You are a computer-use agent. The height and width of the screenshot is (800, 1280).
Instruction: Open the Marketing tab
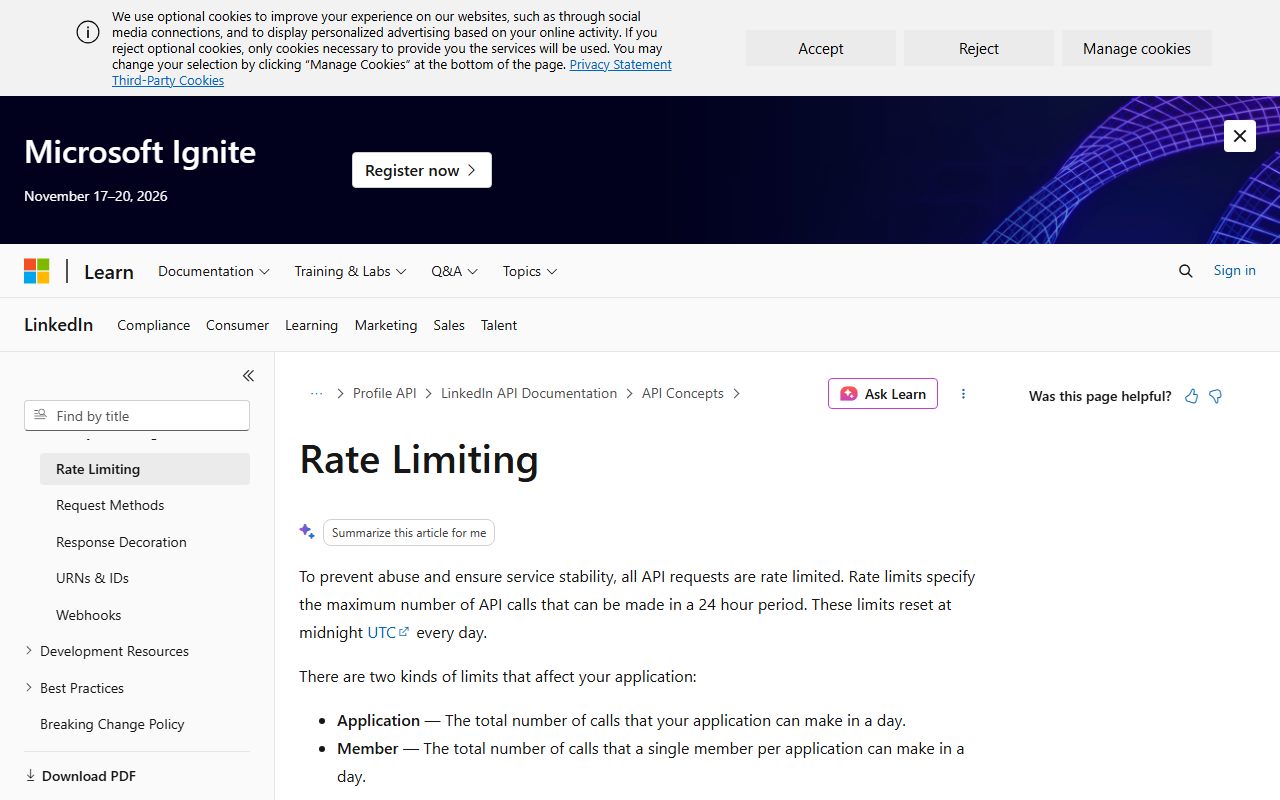tap(386, 325)
